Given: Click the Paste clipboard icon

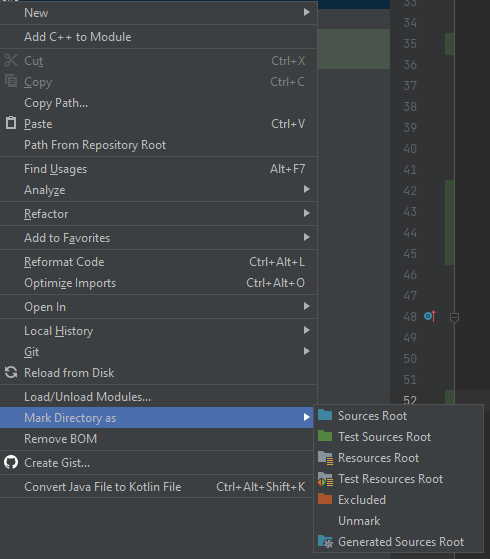Looking at the screenshot, I should (11, 123).
